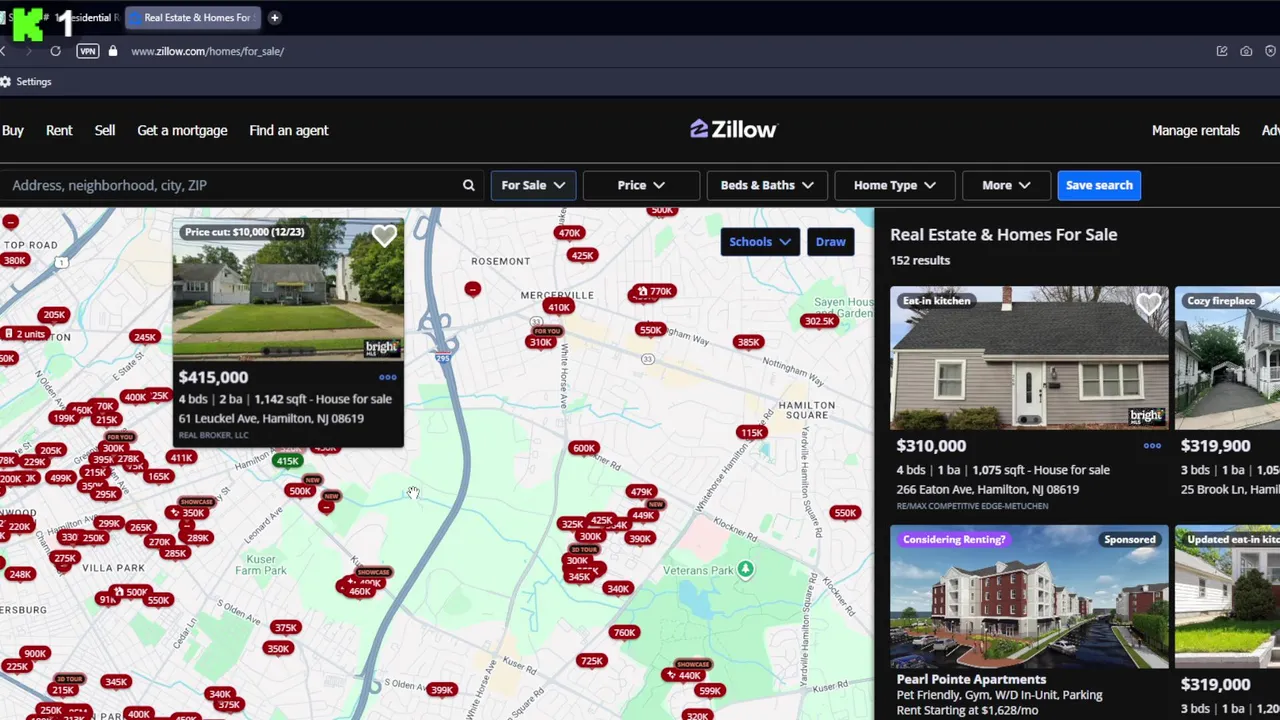Click the snapshot camera icon in address bar
The width and height of the screenshot is (1280, 720).
[x=1246, y=51]
